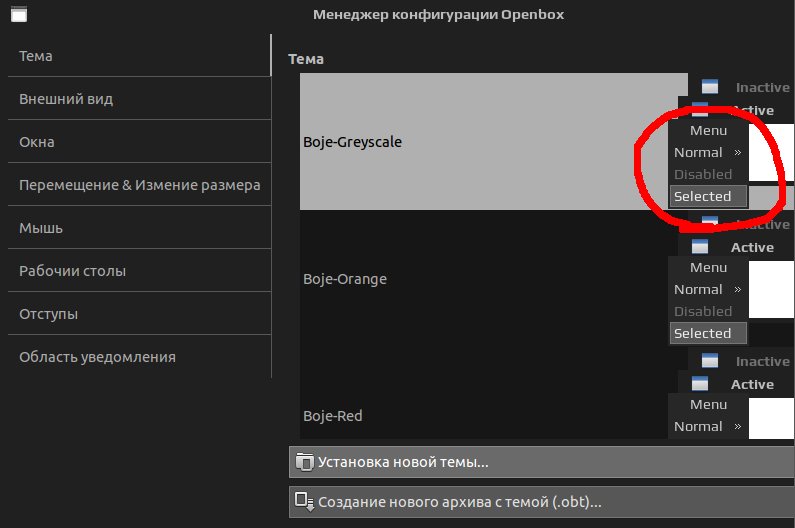This screenshot has height=528, width=795.
Task: Open Перемещение & Измение размера section
Action: pyautogui.click(x=139, y=185)
